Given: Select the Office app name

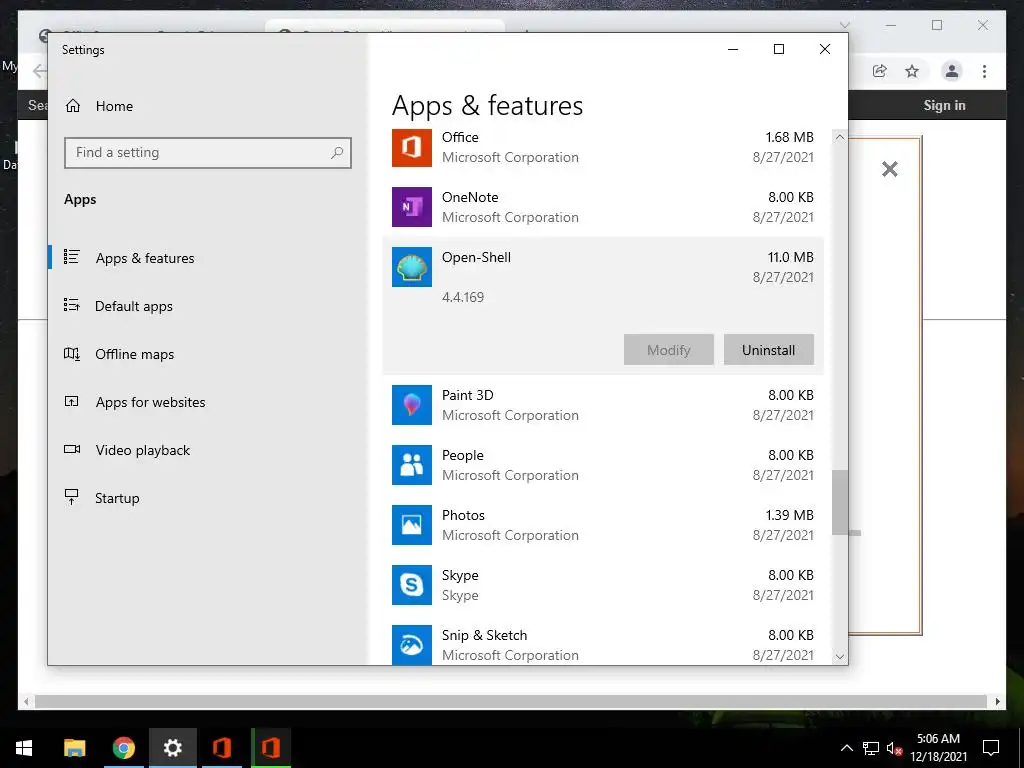Looking at the screenshot, I should pyautogui.click(x=460, y=137).
